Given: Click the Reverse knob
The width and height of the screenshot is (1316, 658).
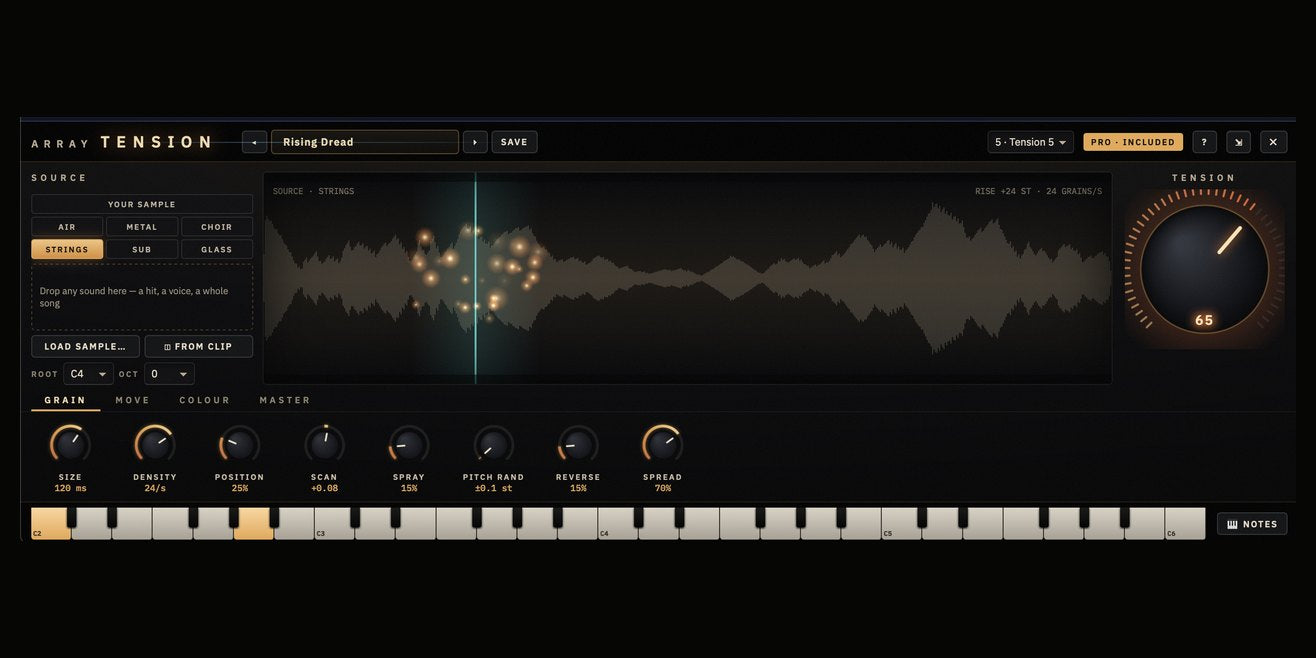Looking at the screenshot, I should [578, 444].
